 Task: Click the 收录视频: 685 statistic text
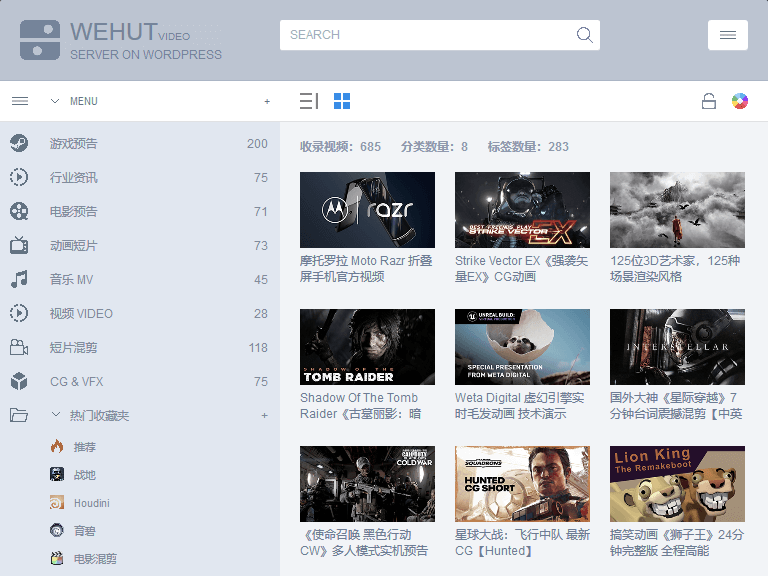point(340,146)
